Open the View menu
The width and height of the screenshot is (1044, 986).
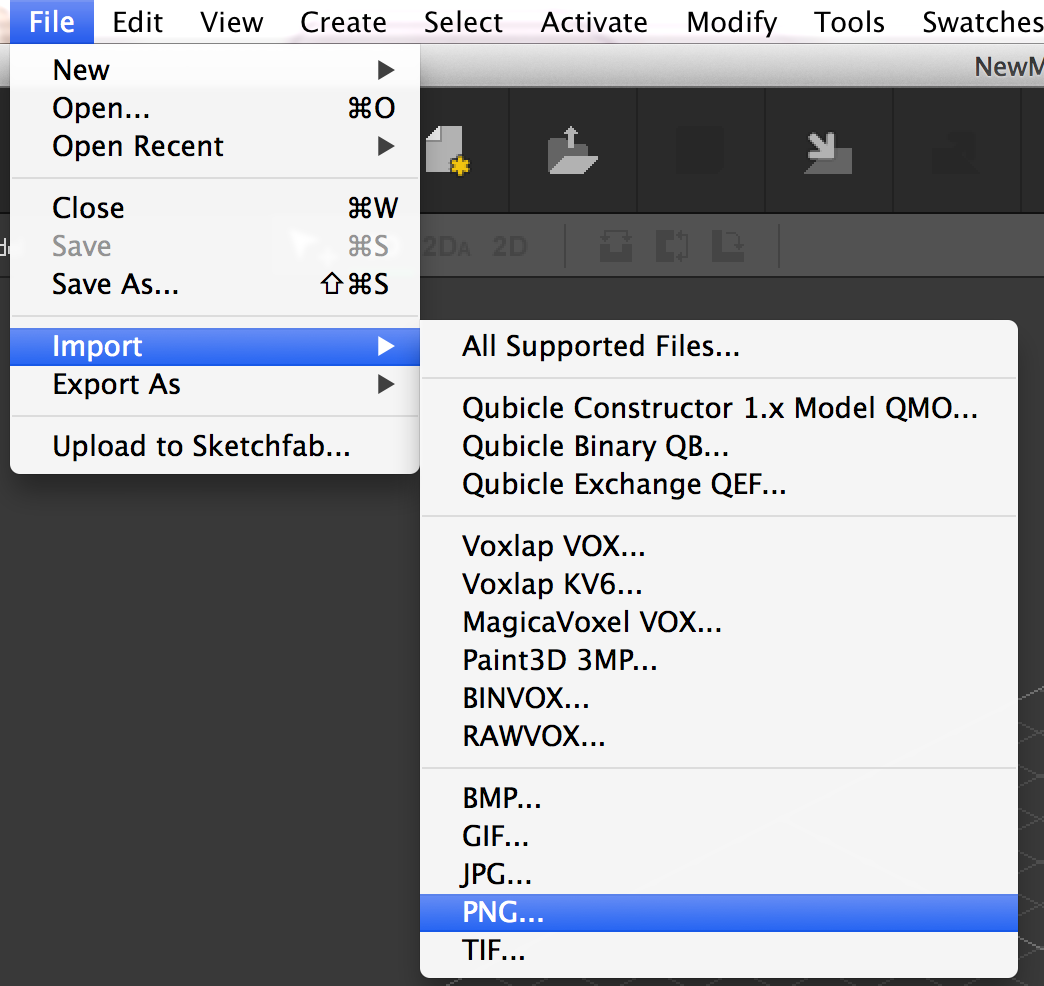click(x=232, y=22)
